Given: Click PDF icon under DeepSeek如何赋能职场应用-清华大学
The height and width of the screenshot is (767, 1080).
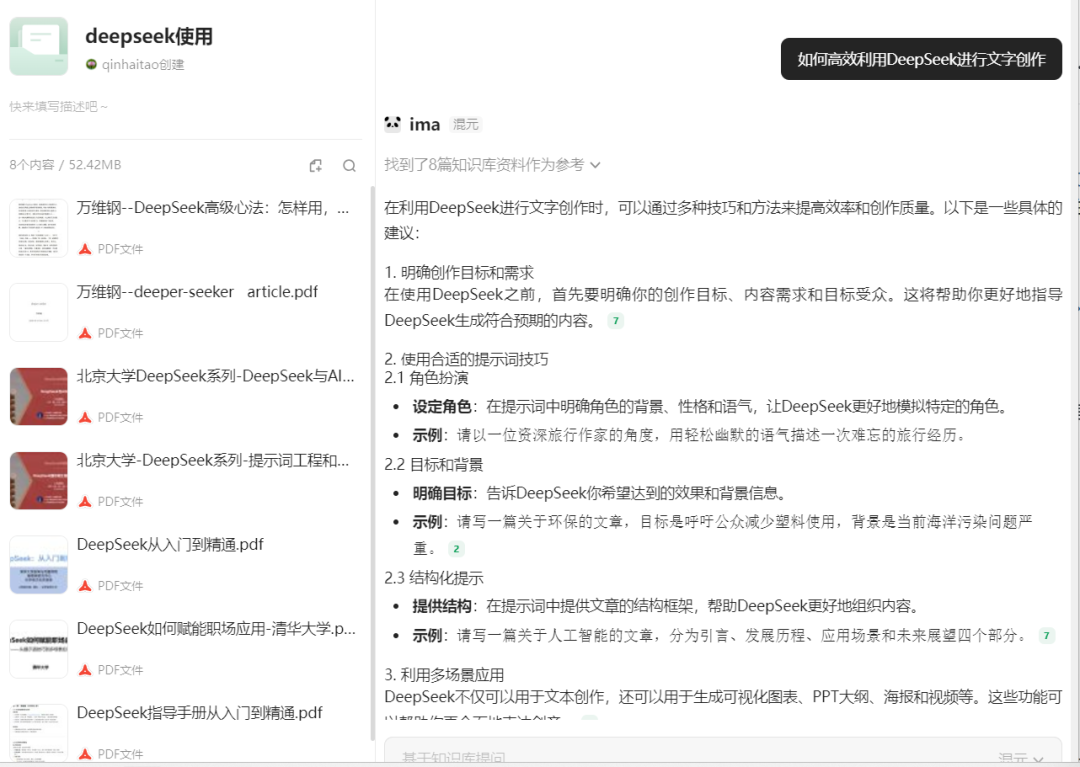Looking at the screenshot, I should point(85,670).
